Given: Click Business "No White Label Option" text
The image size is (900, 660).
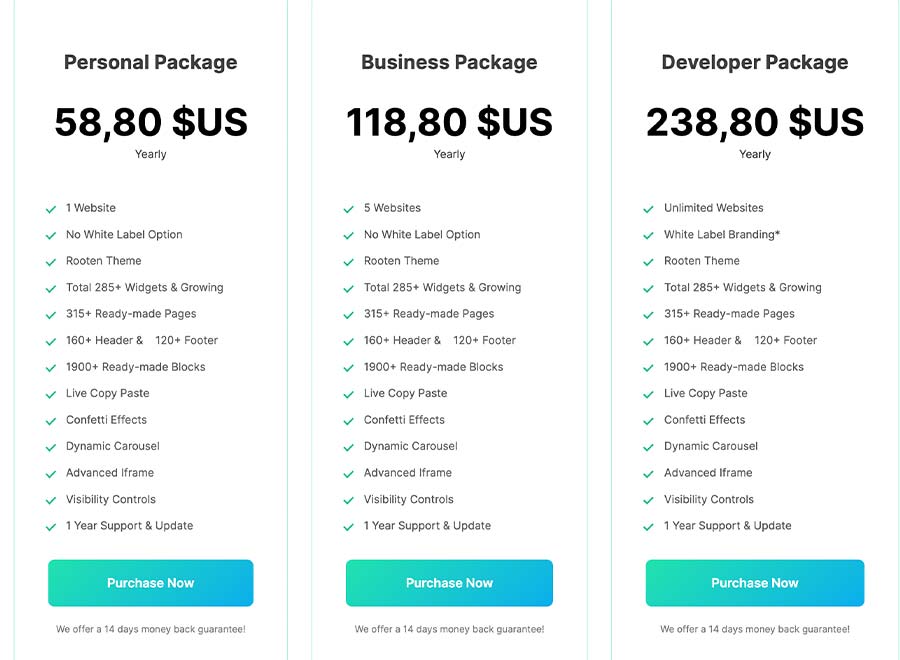Looking at the screenshot, I should 422,234.
